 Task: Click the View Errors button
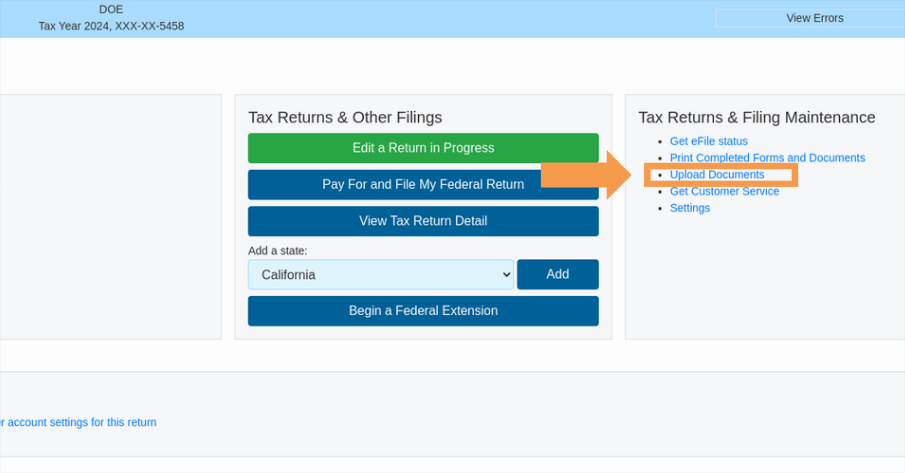coord(814,18)
